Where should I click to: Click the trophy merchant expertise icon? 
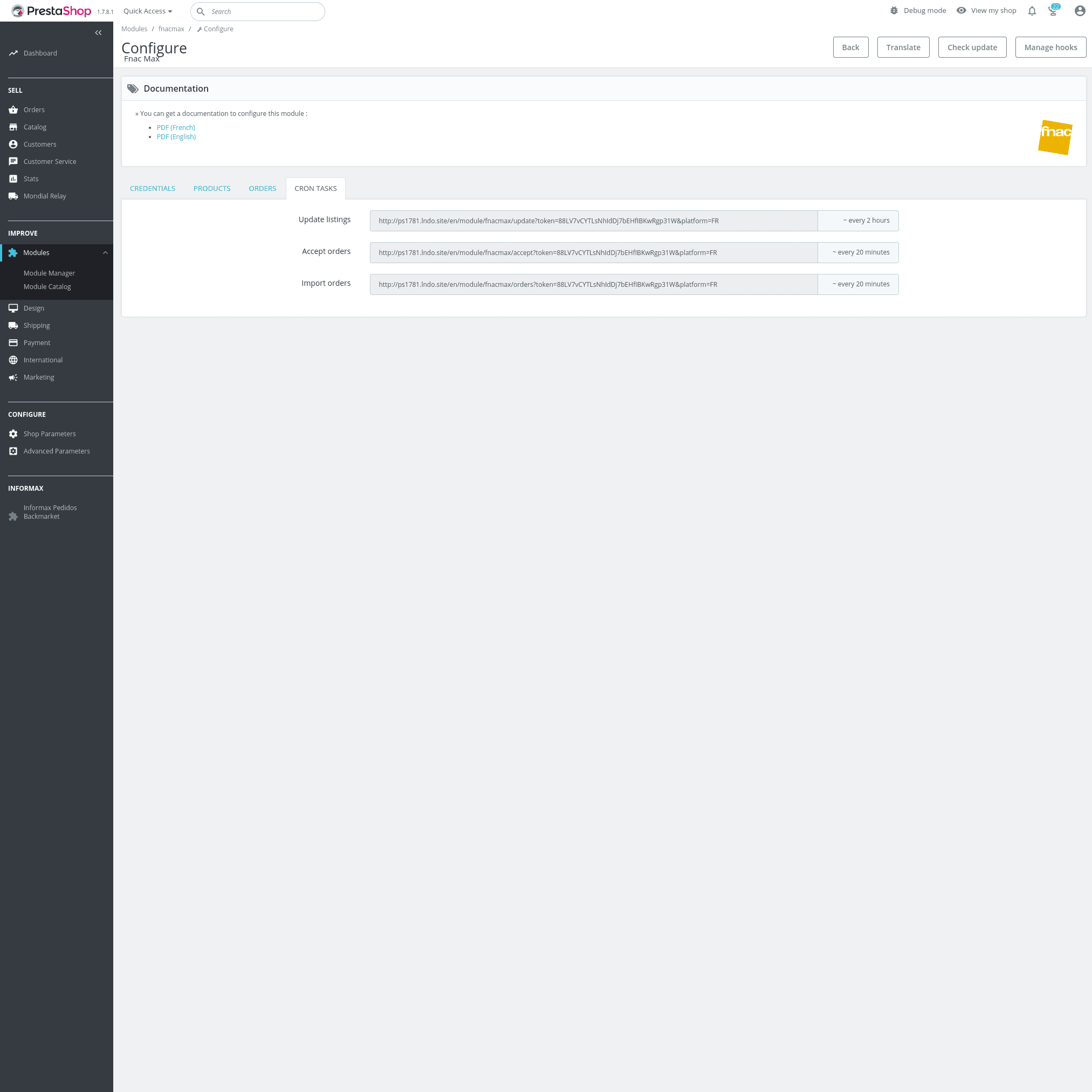[x=1053, y=11]
